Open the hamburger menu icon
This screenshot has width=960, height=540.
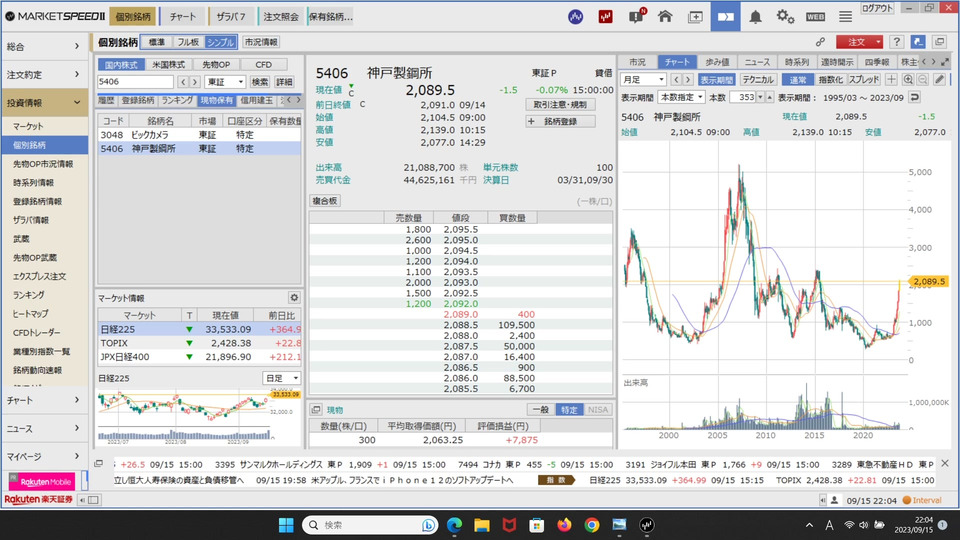coord(846,17)
